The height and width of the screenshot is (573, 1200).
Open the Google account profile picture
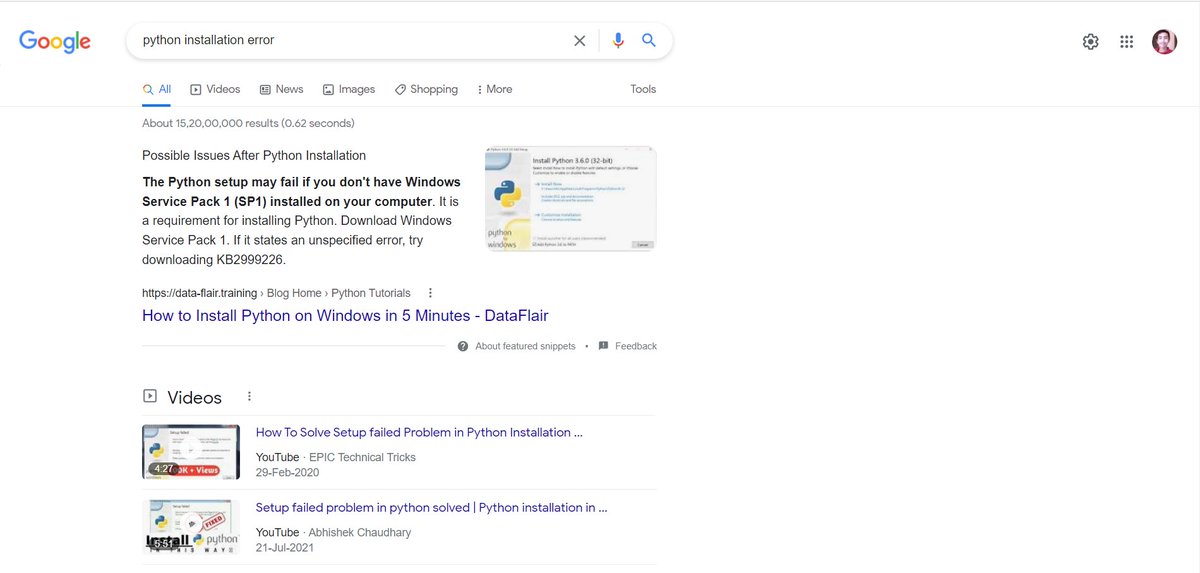[1164, 41]
